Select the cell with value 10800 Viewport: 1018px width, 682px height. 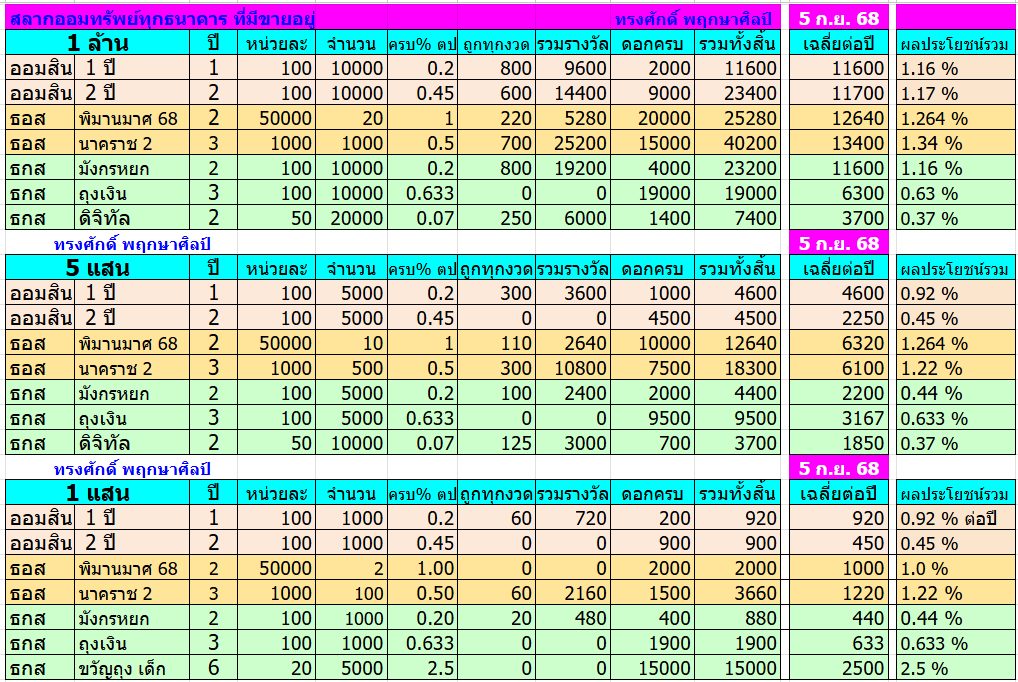(x=573, y=368)
